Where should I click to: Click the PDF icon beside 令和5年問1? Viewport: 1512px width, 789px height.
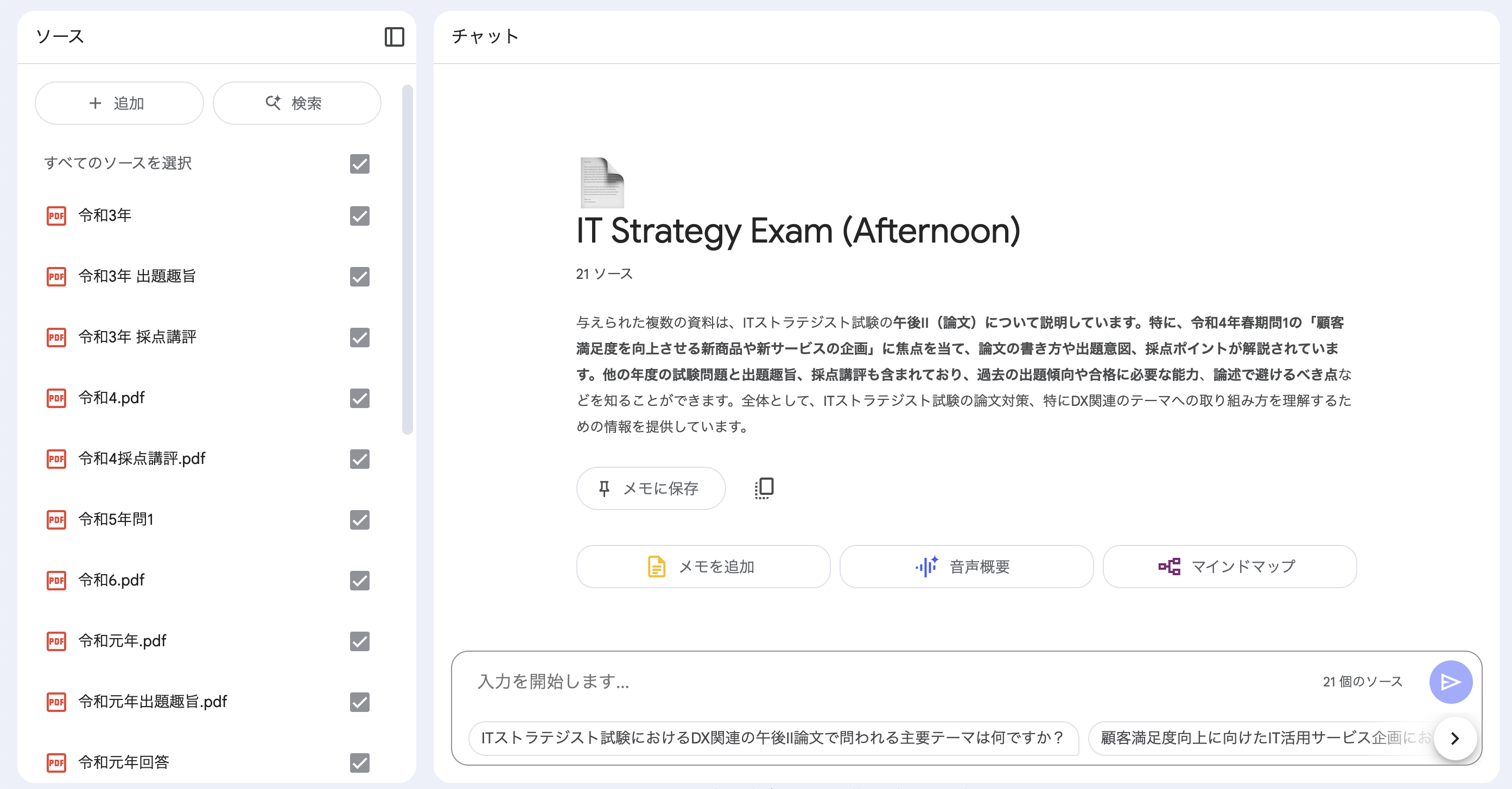(56, 519)
